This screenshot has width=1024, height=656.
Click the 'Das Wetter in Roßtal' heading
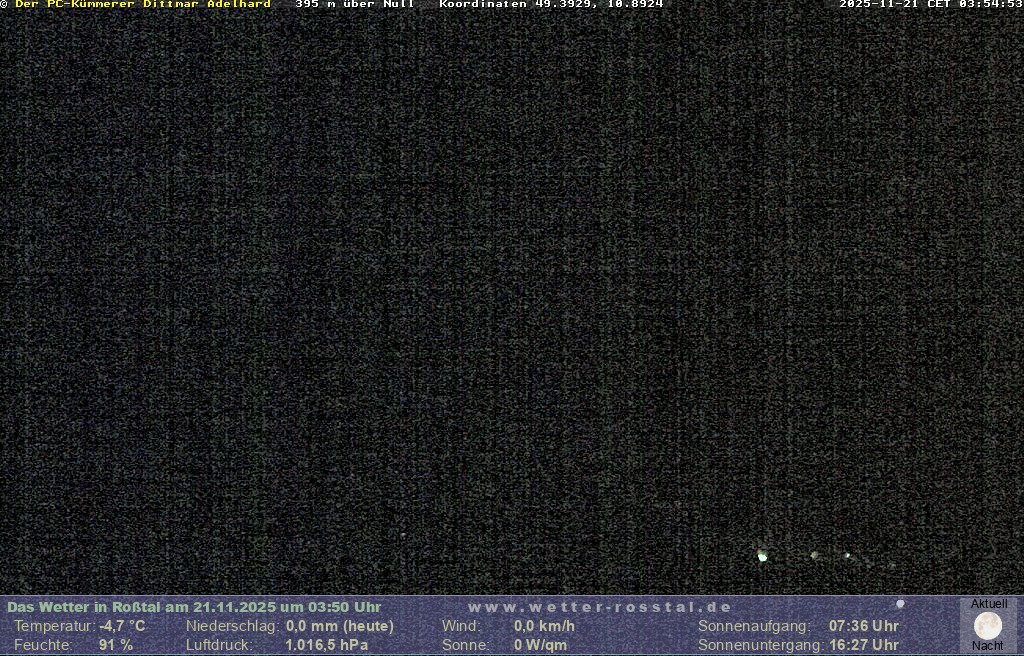[x=194, y=607]
